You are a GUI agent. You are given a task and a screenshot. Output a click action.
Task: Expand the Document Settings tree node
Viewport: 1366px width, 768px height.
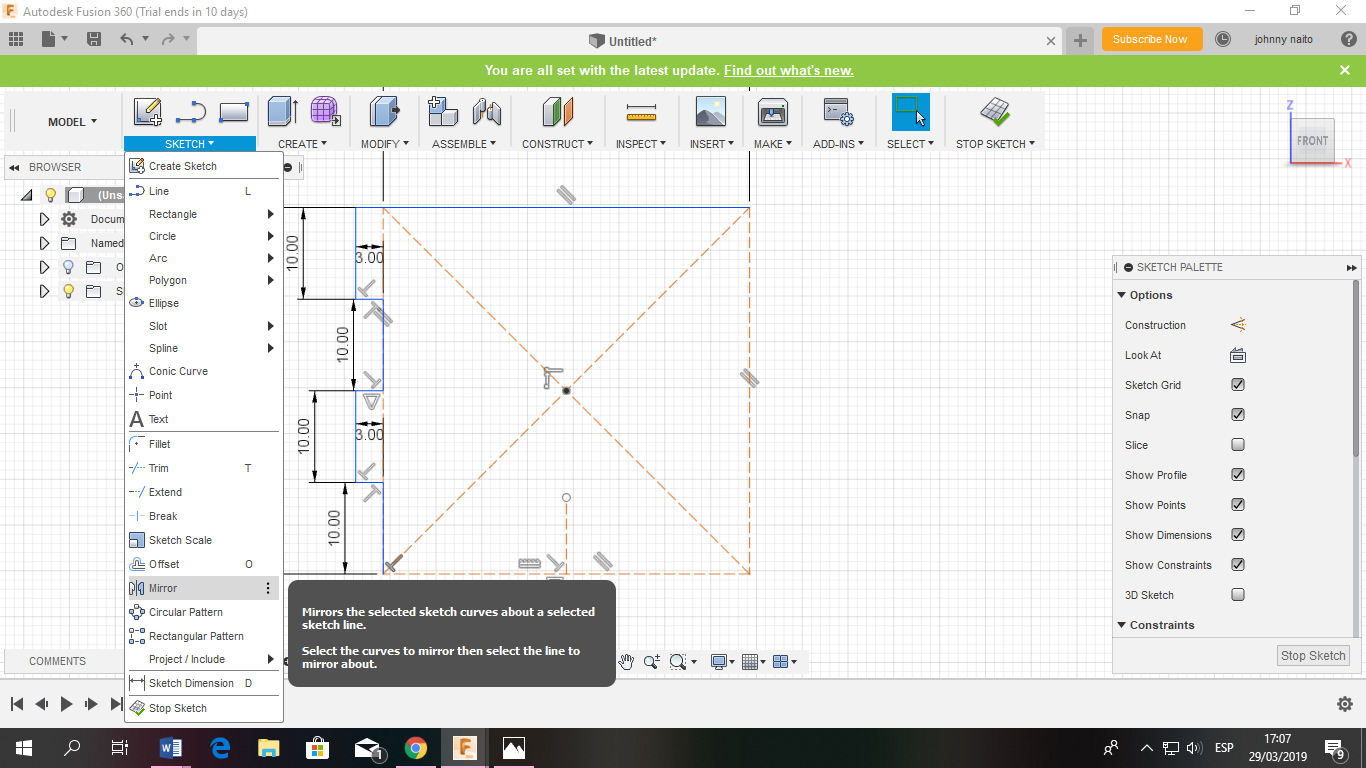44,219
